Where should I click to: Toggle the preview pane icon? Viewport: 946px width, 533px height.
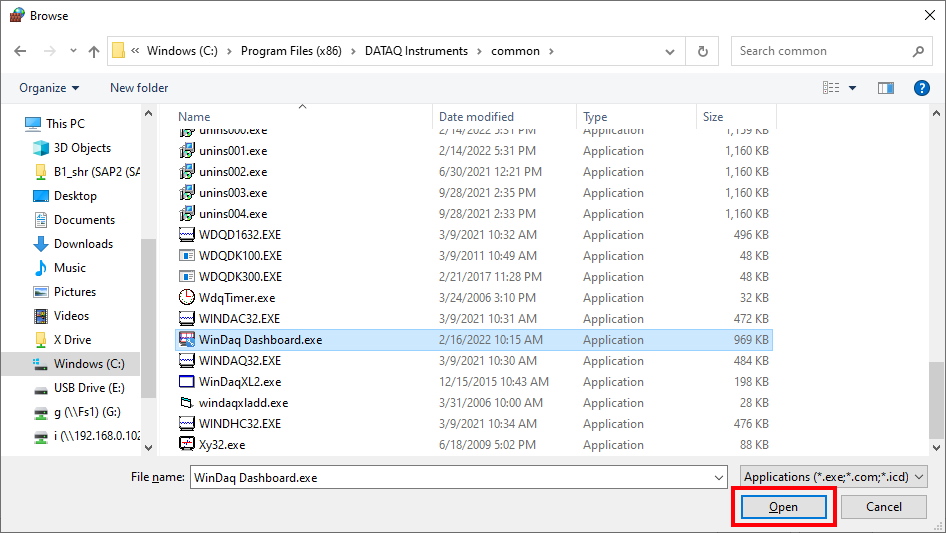[885, 88]
